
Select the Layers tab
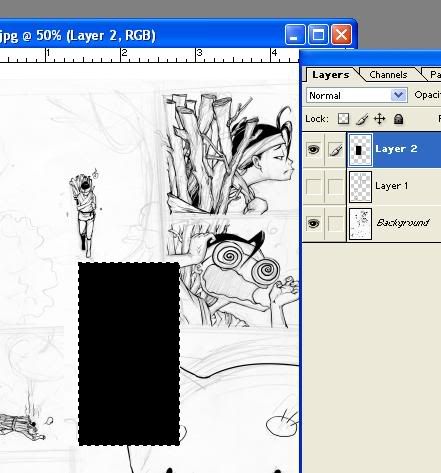331,75
